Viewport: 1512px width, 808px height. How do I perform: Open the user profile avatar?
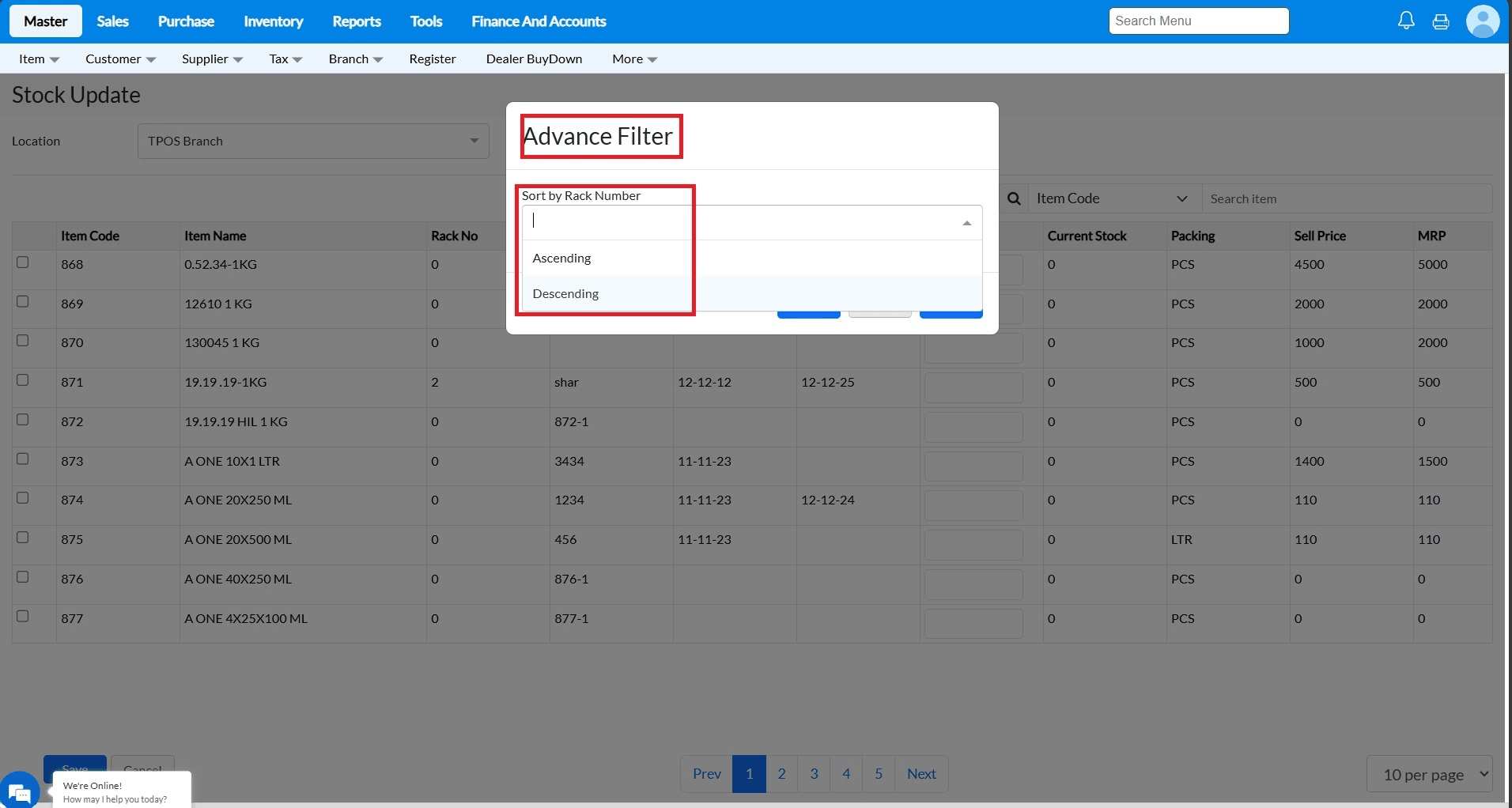pos(1483,21)
